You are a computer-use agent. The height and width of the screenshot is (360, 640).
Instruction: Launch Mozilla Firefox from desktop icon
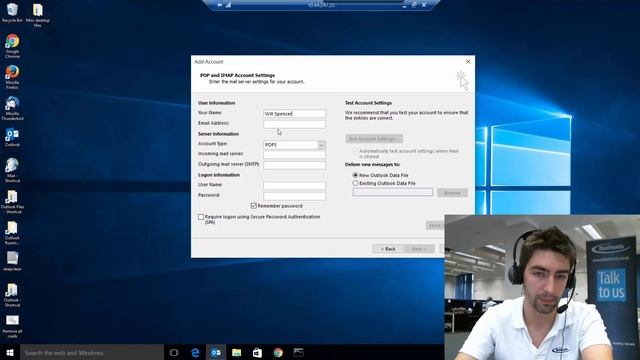pos(12,77)
